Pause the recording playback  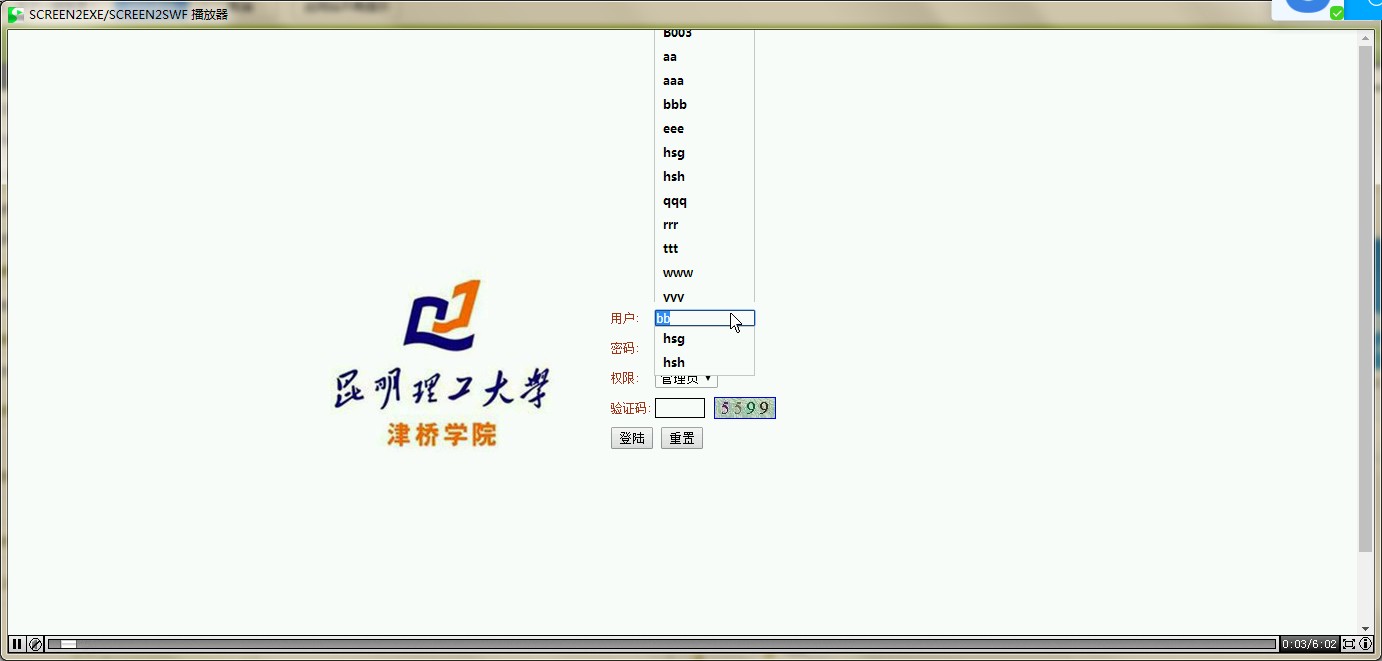tap(16, 644)
